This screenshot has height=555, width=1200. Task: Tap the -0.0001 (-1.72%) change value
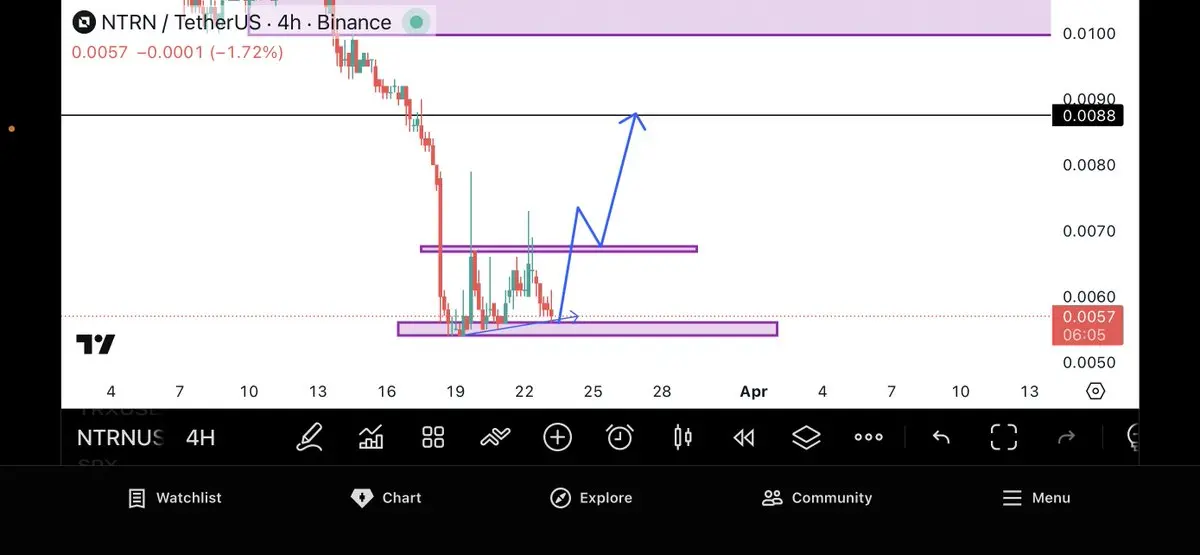click(x=209, y=52)
